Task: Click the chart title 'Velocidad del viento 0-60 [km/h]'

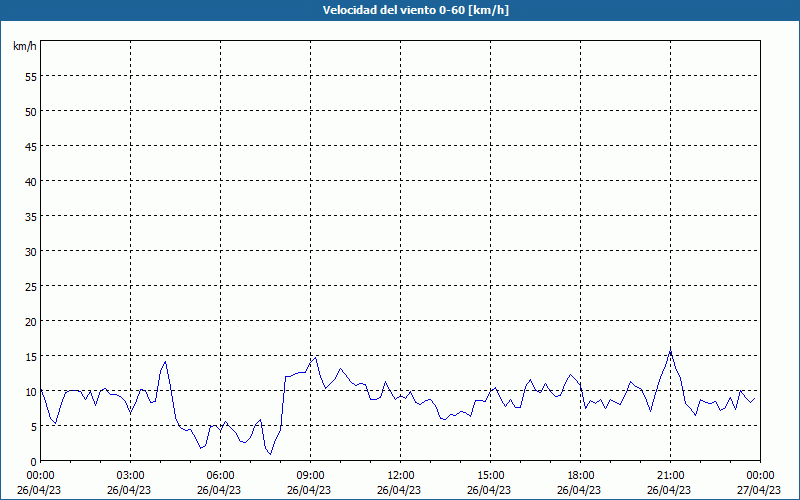Action: pyautogui.click(x=415, y=10)
